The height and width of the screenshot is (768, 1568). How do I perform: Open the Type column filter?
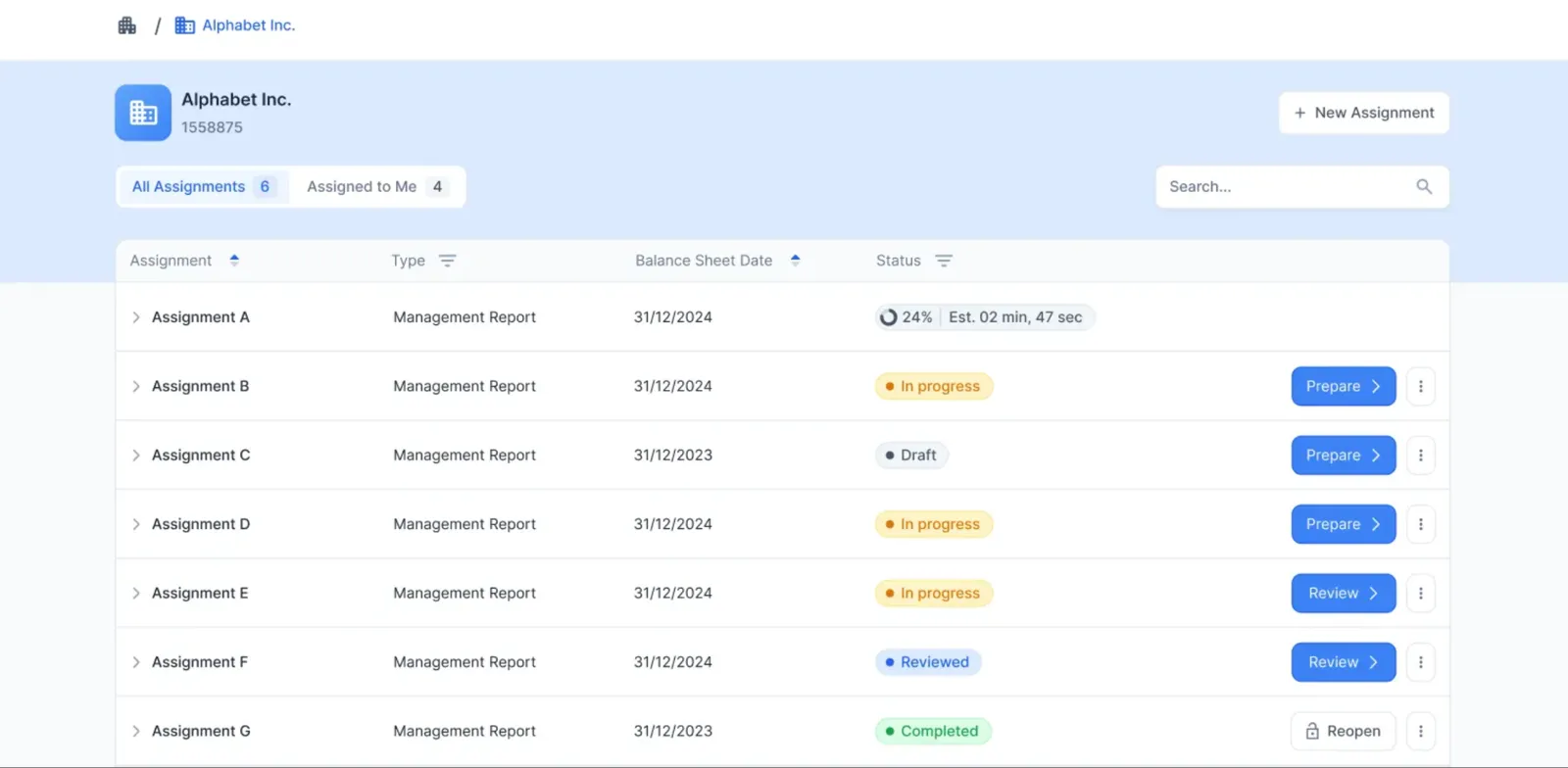pyautogui.click(x=447, y=261)
